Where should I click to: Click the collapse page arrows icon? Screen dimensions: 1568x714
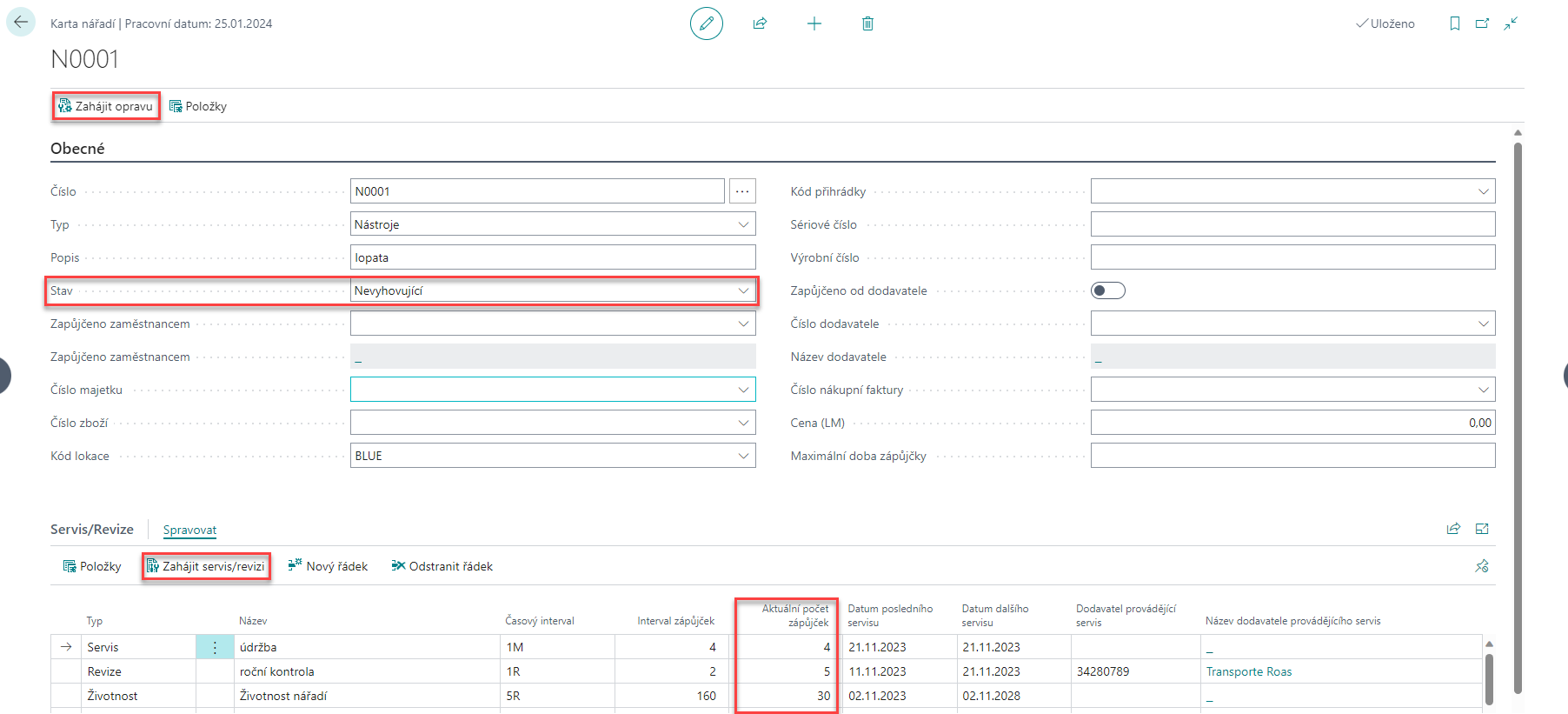[1511, 23]
